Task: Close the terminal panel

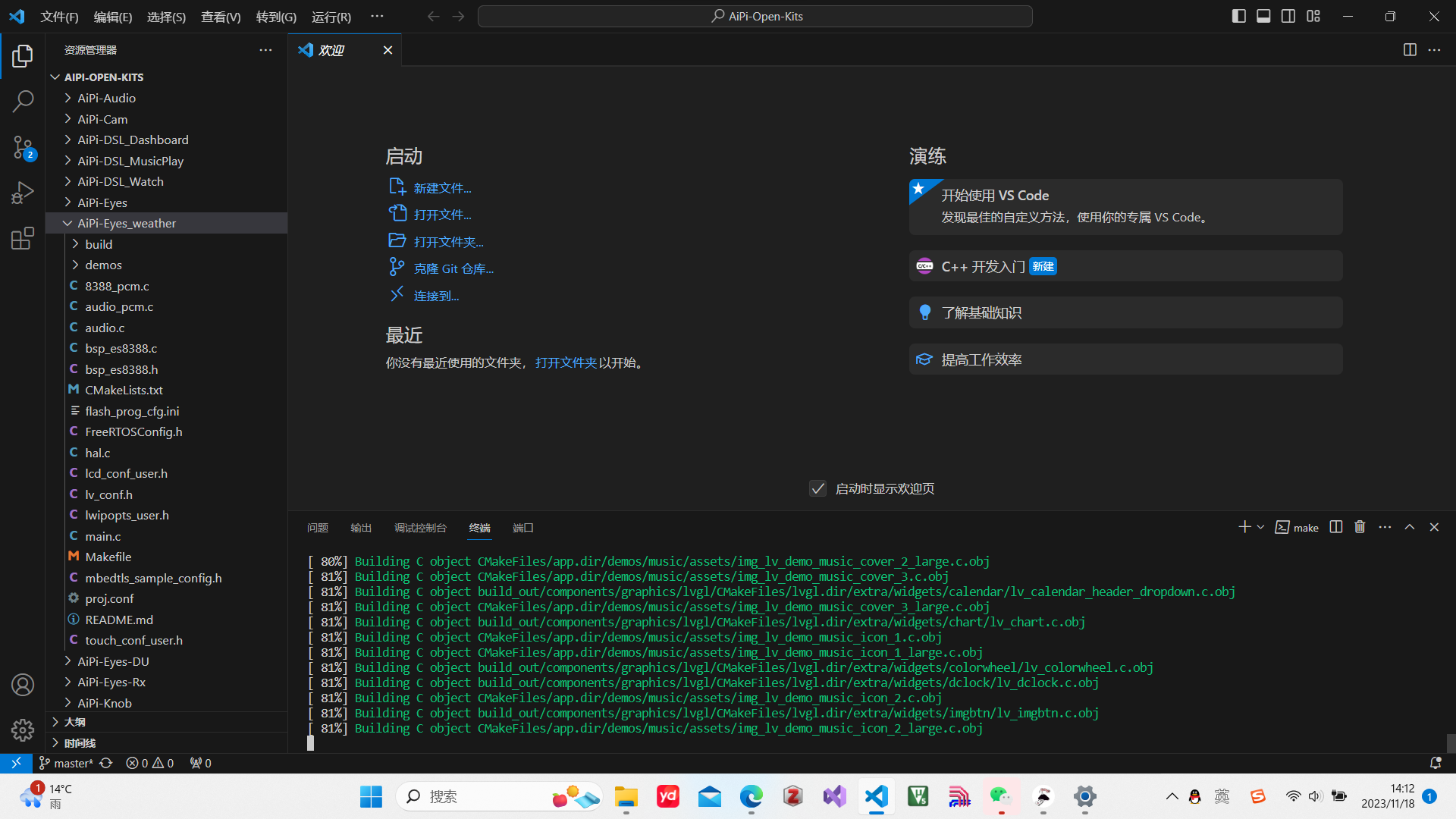Action: point(1434,527)
